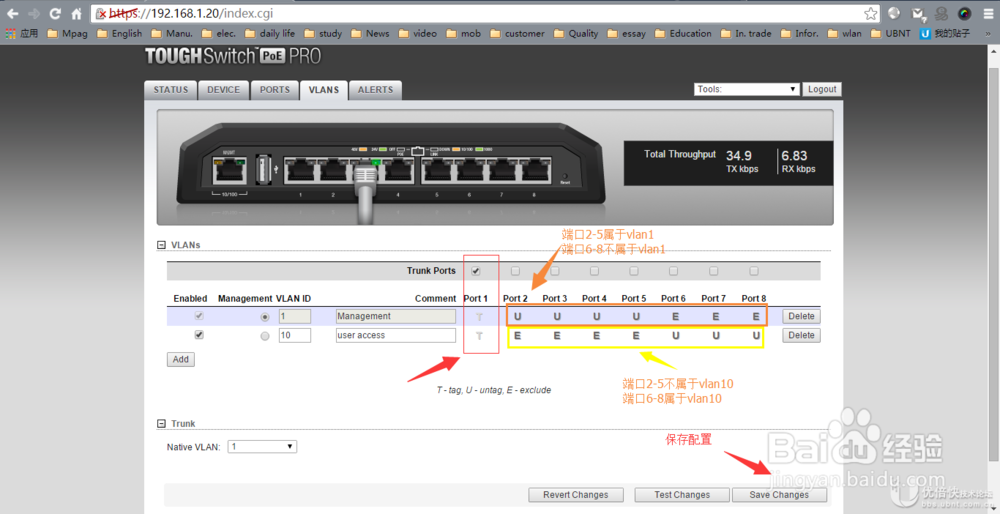Image resolution: width=1000 pixels, height=514 pixels.
Task: Open the customer bookmark folder
Action: pyautogui.click(x=517, y=33)
